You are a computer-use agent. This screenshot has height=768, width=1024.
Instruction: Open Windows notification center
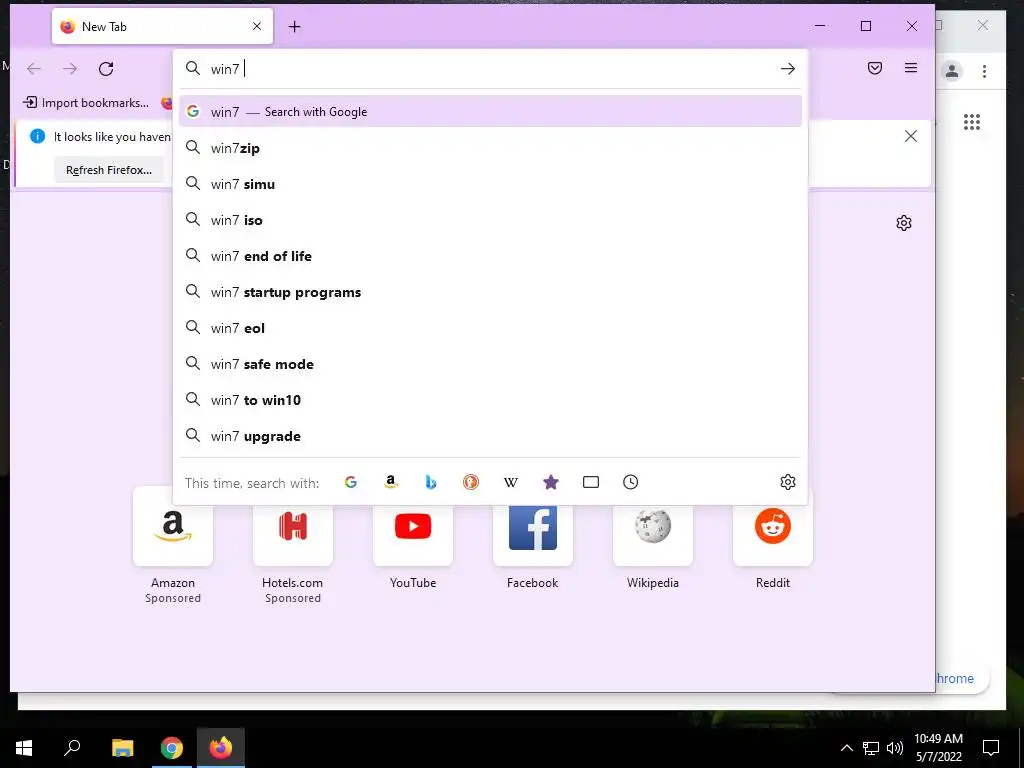click(x=991, y=748)
